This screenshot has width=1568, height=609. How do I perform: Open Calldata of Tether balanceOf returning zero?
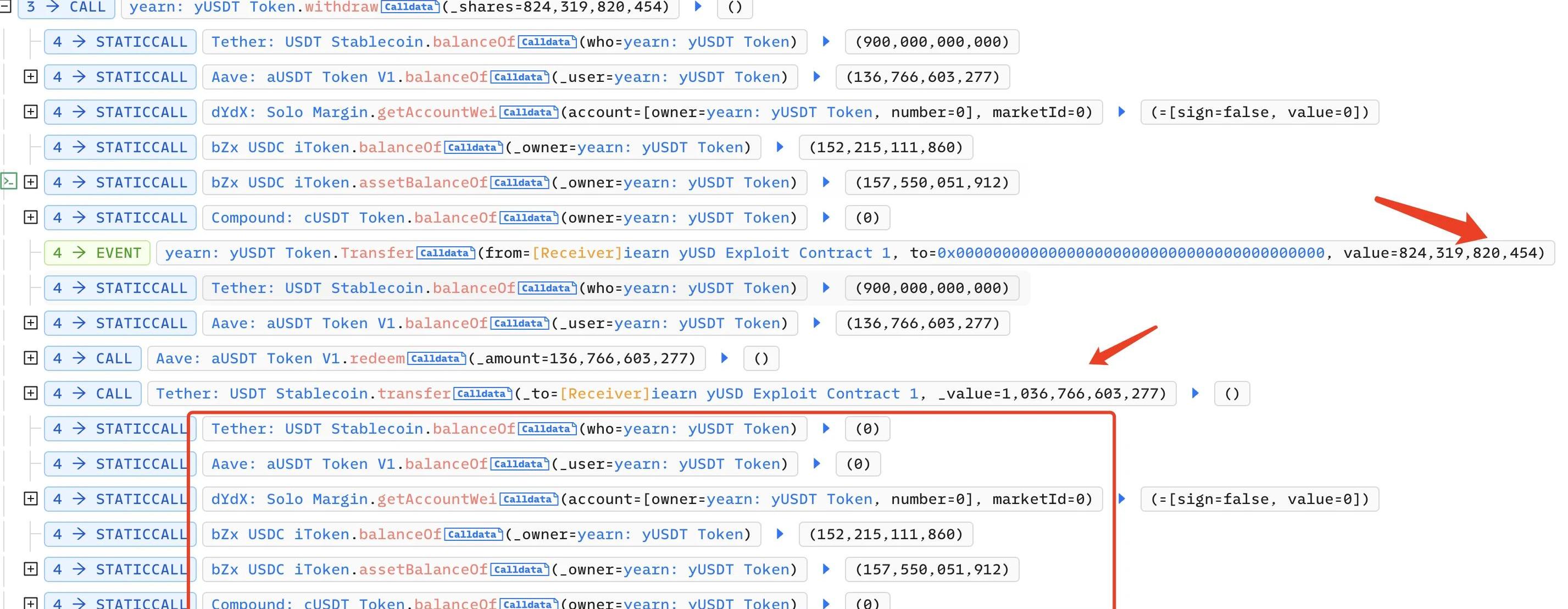coord(547,429)
